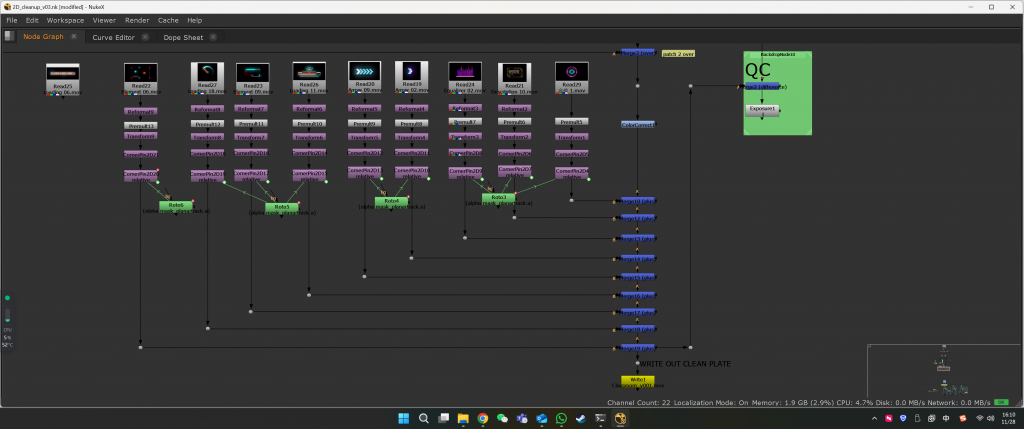Image resolution: width=1024 pixels, height=429 pixels.
Task: Close the Curve Editor tab
Action: [x=144, y=38]
